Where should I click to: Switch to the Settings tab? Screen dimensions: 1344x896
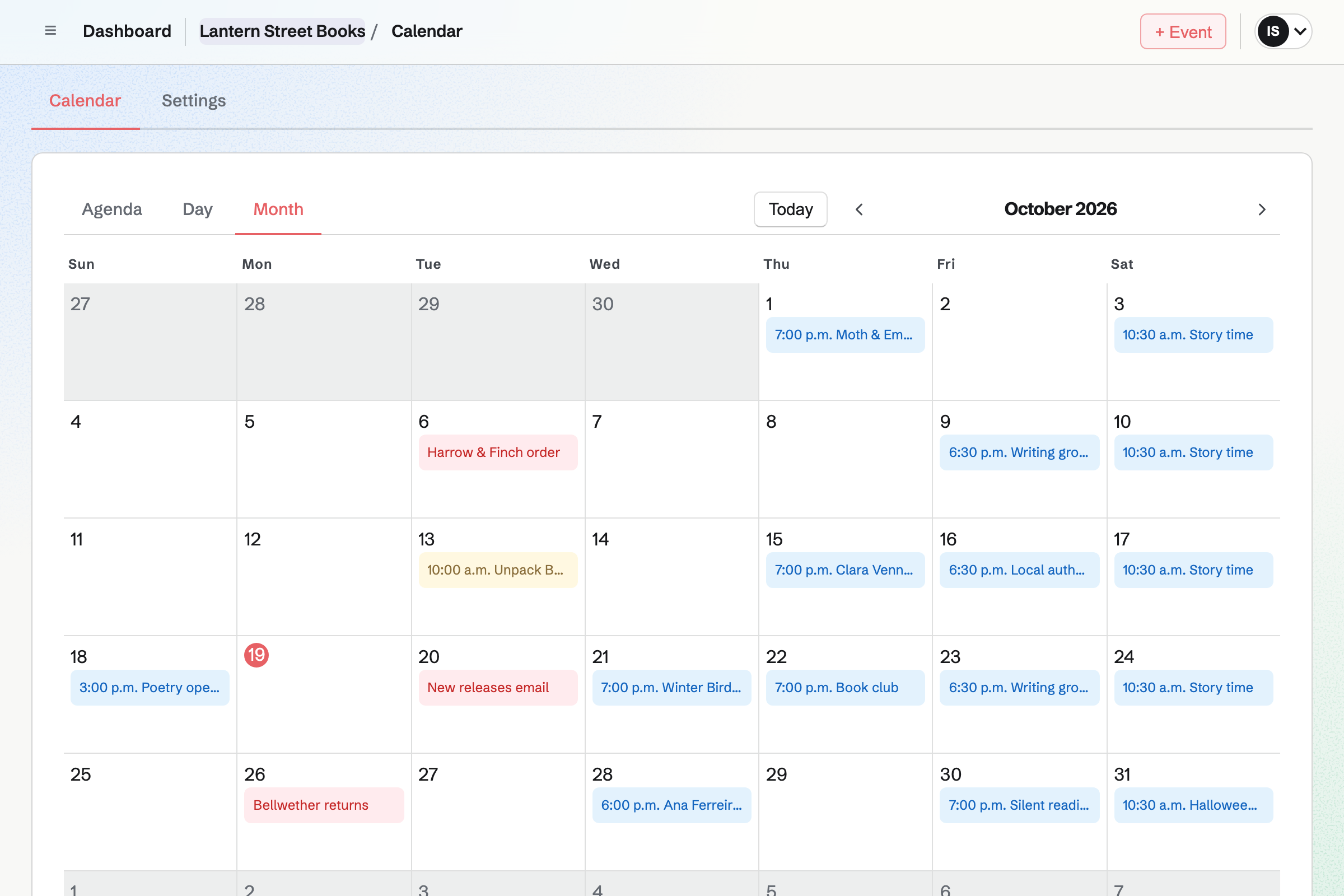[194, 101]
